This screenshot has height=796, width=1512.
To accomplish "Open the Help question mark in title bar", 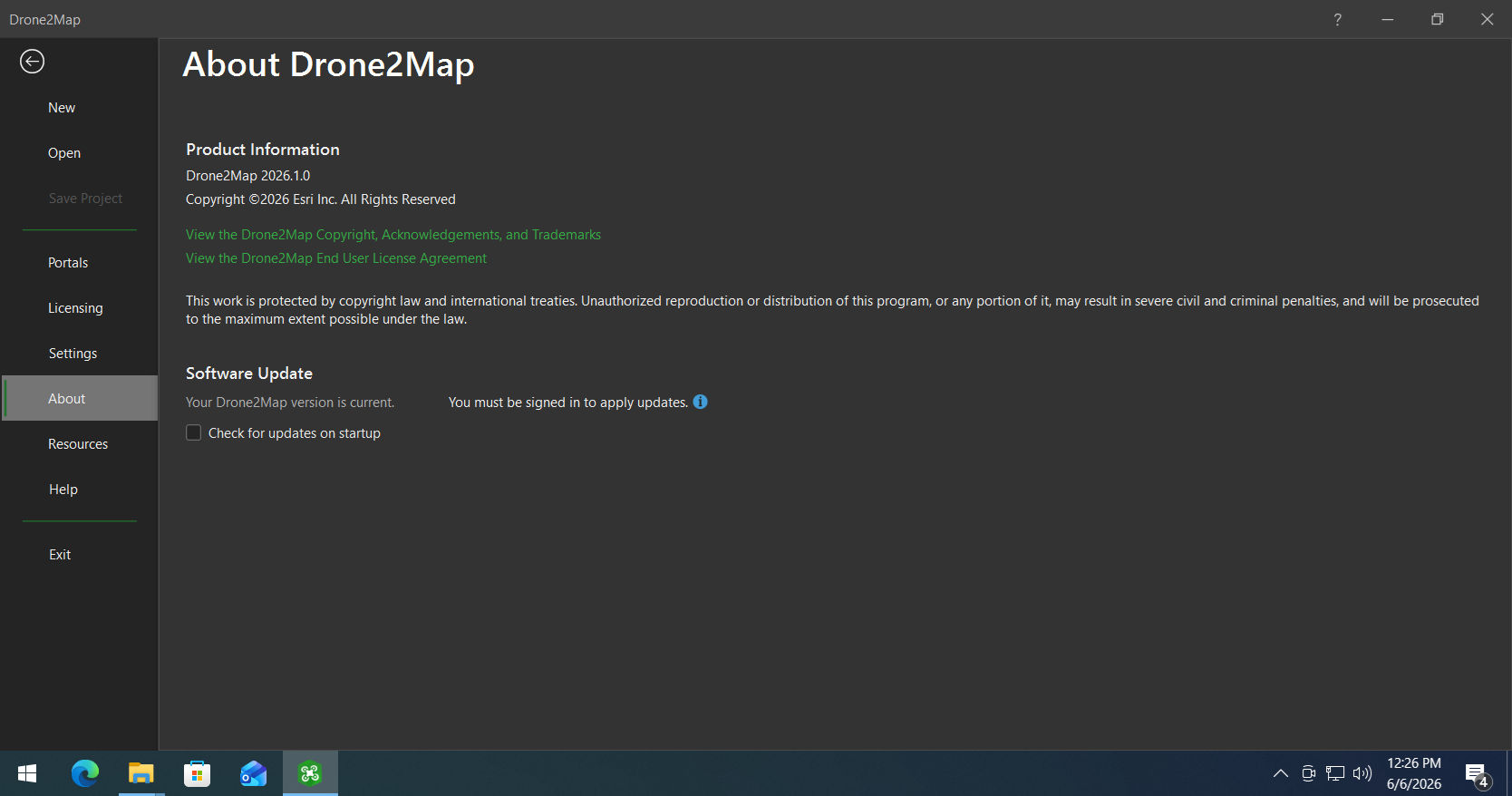I will (x=1337, y=19).
